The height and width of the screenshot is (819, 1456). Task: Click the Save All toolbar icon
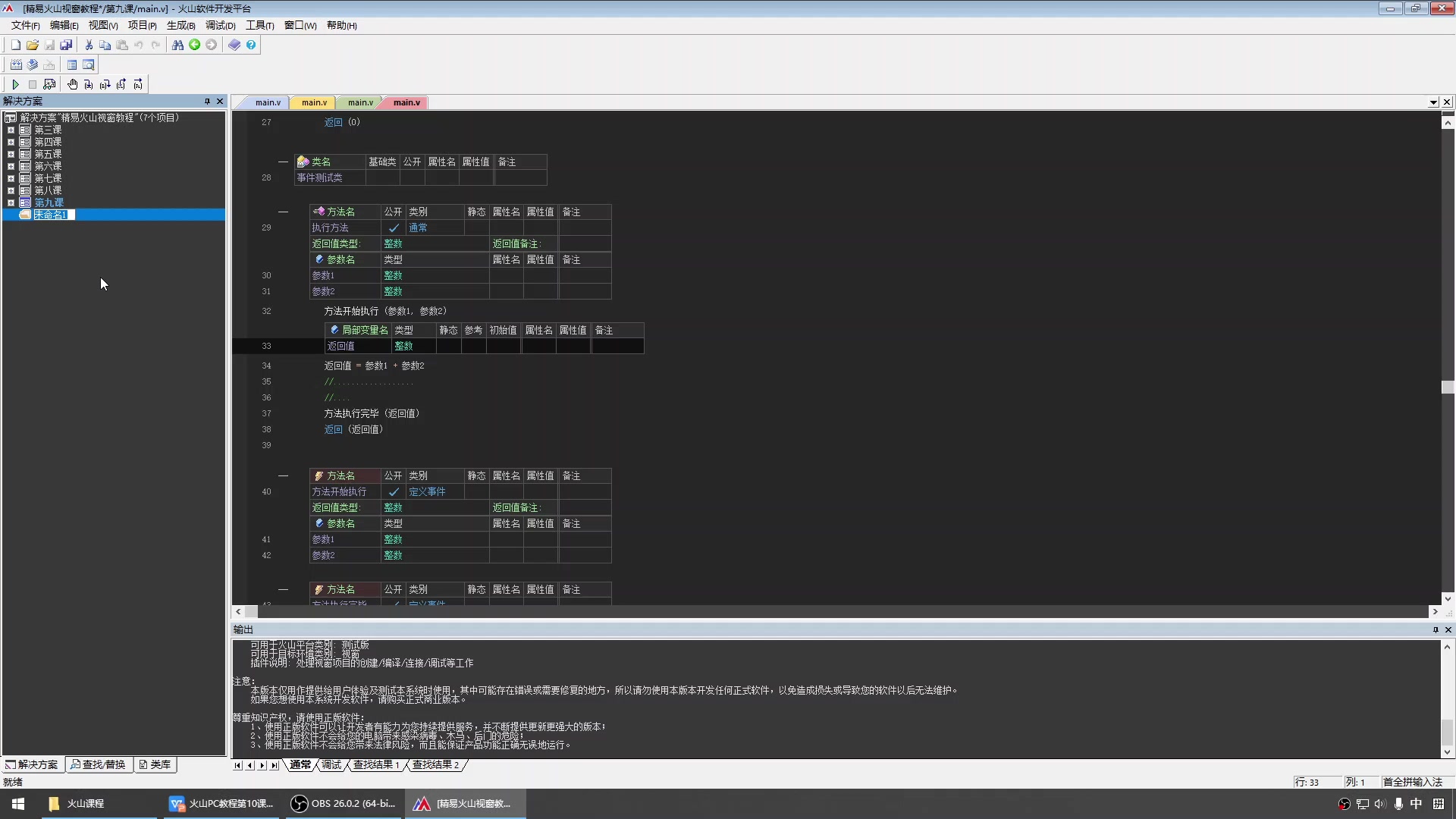click(66, 45)
